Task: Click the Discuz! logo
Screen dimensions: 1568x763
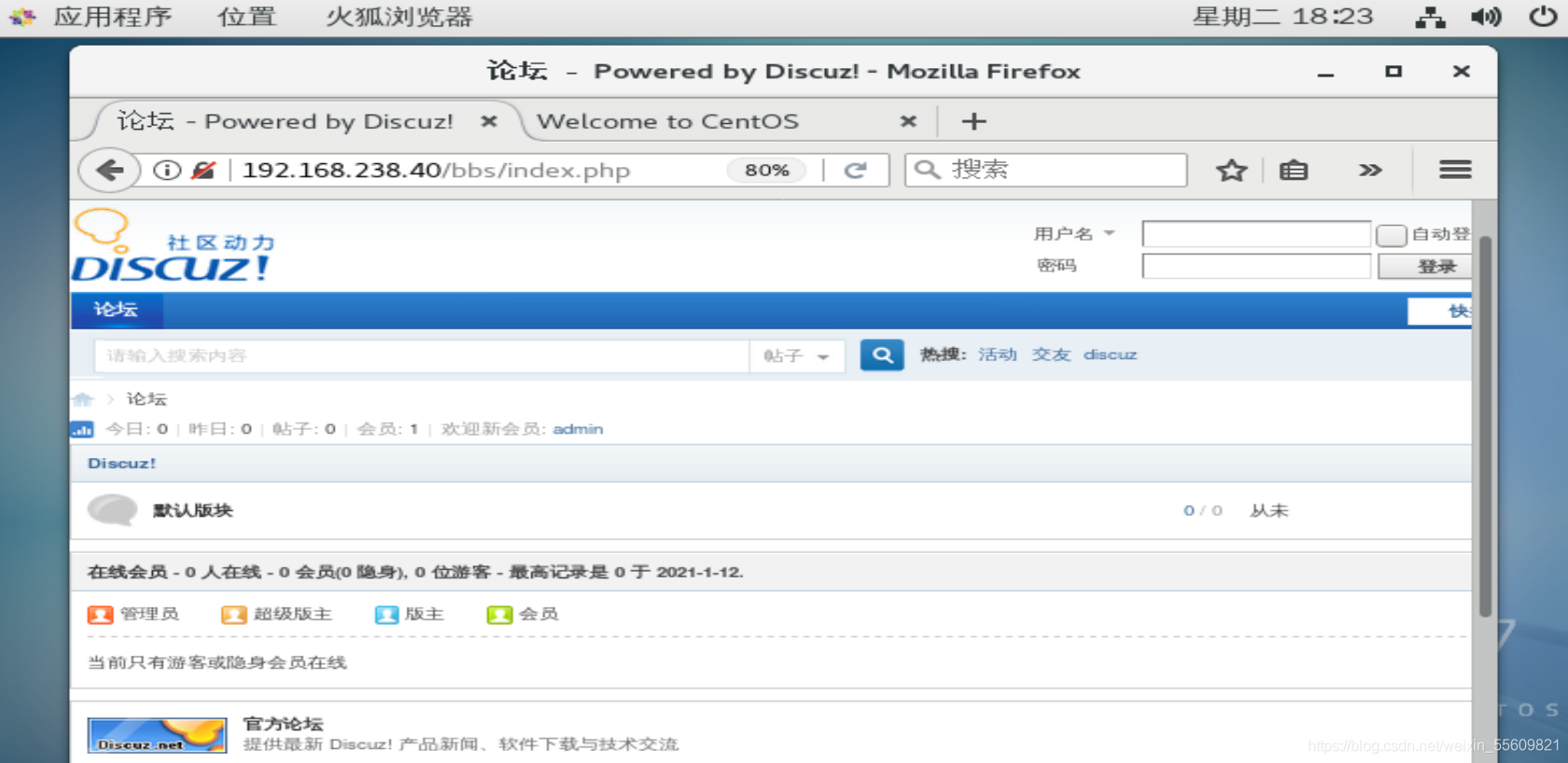Action: pos(175,246)
